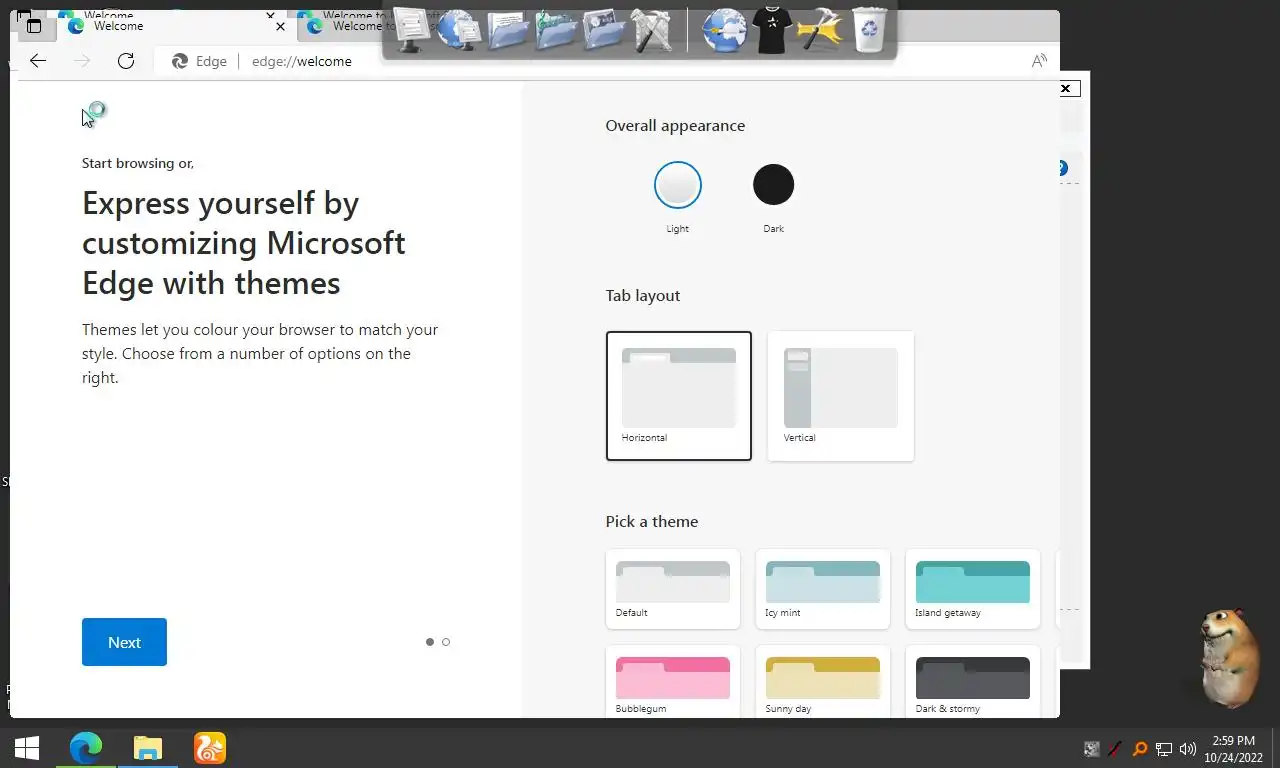Choose the Vertical tab layout

coord(841,396)
